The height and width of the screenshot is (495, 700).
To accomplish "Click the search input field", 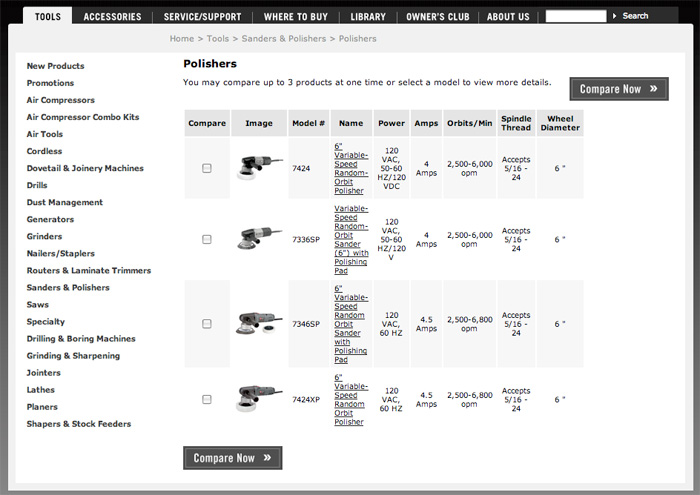I will click(576, 17).
